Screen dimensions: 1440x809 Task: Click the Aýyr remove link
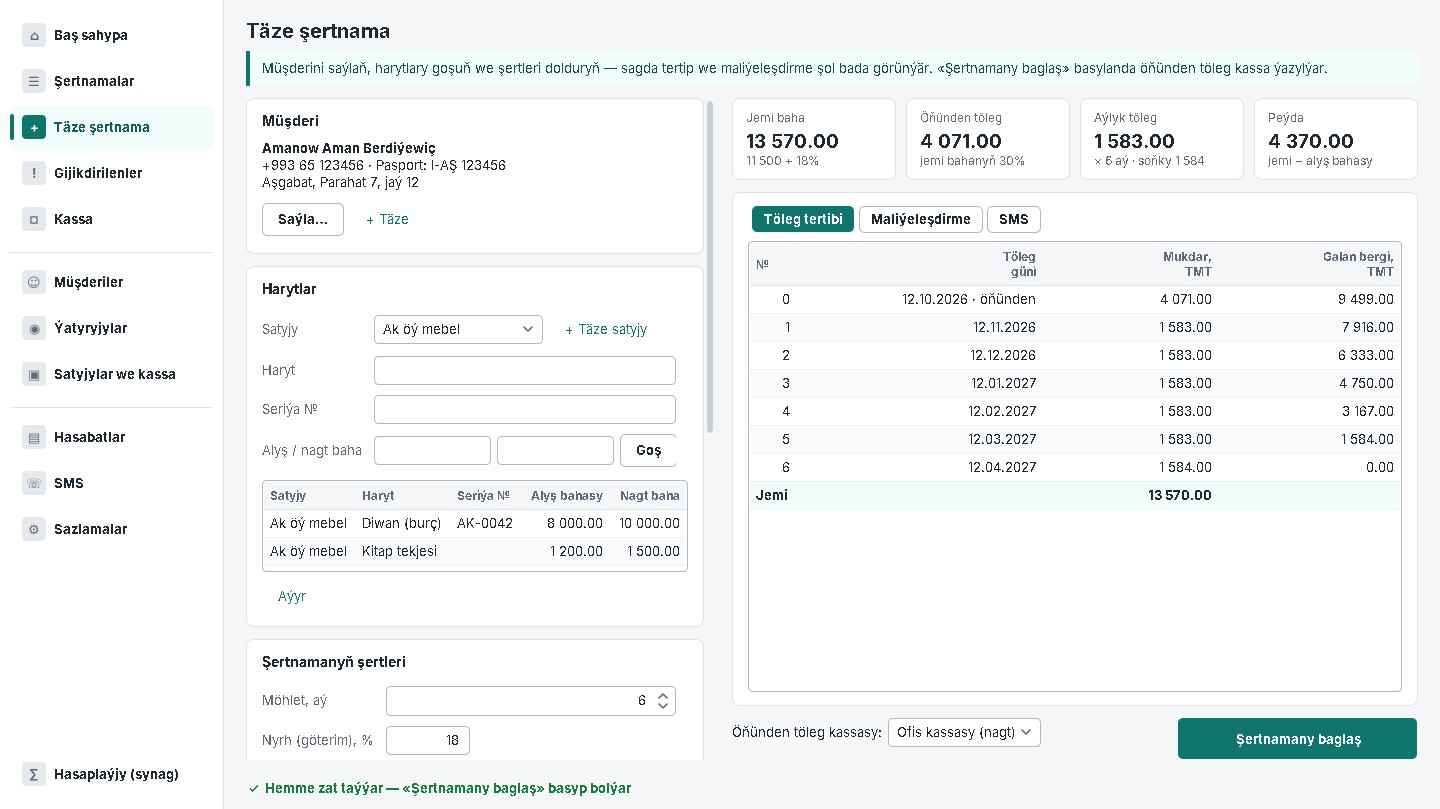pos(292,596)
